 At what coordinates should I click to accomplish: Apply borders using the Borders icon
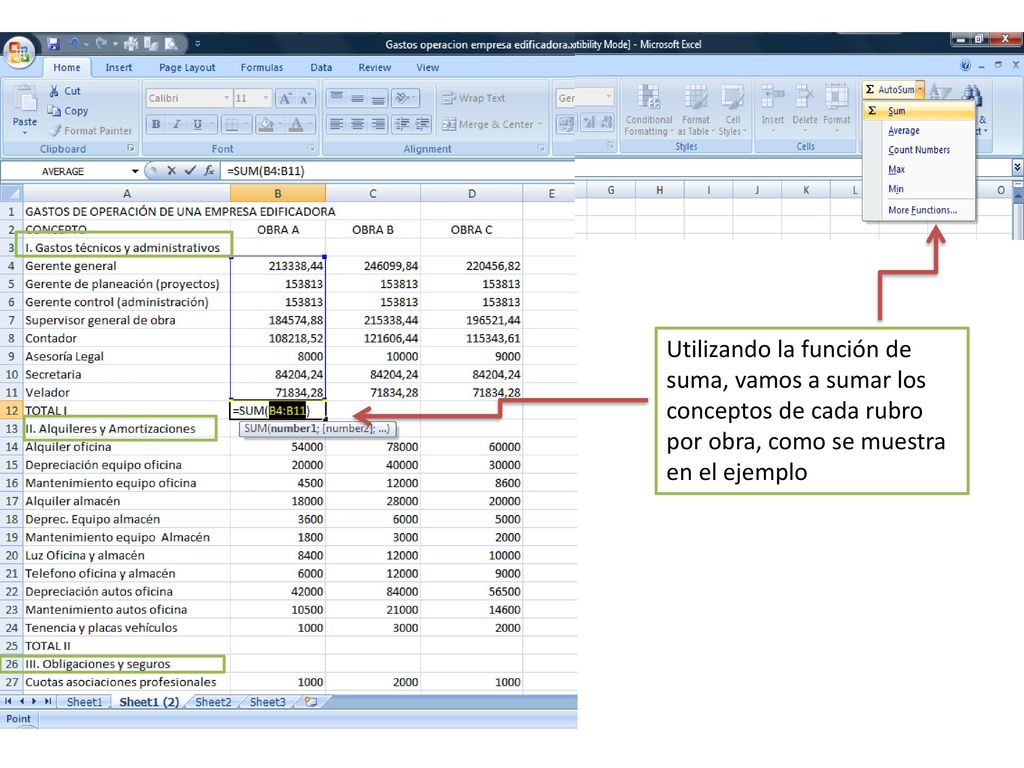[231, 123]
